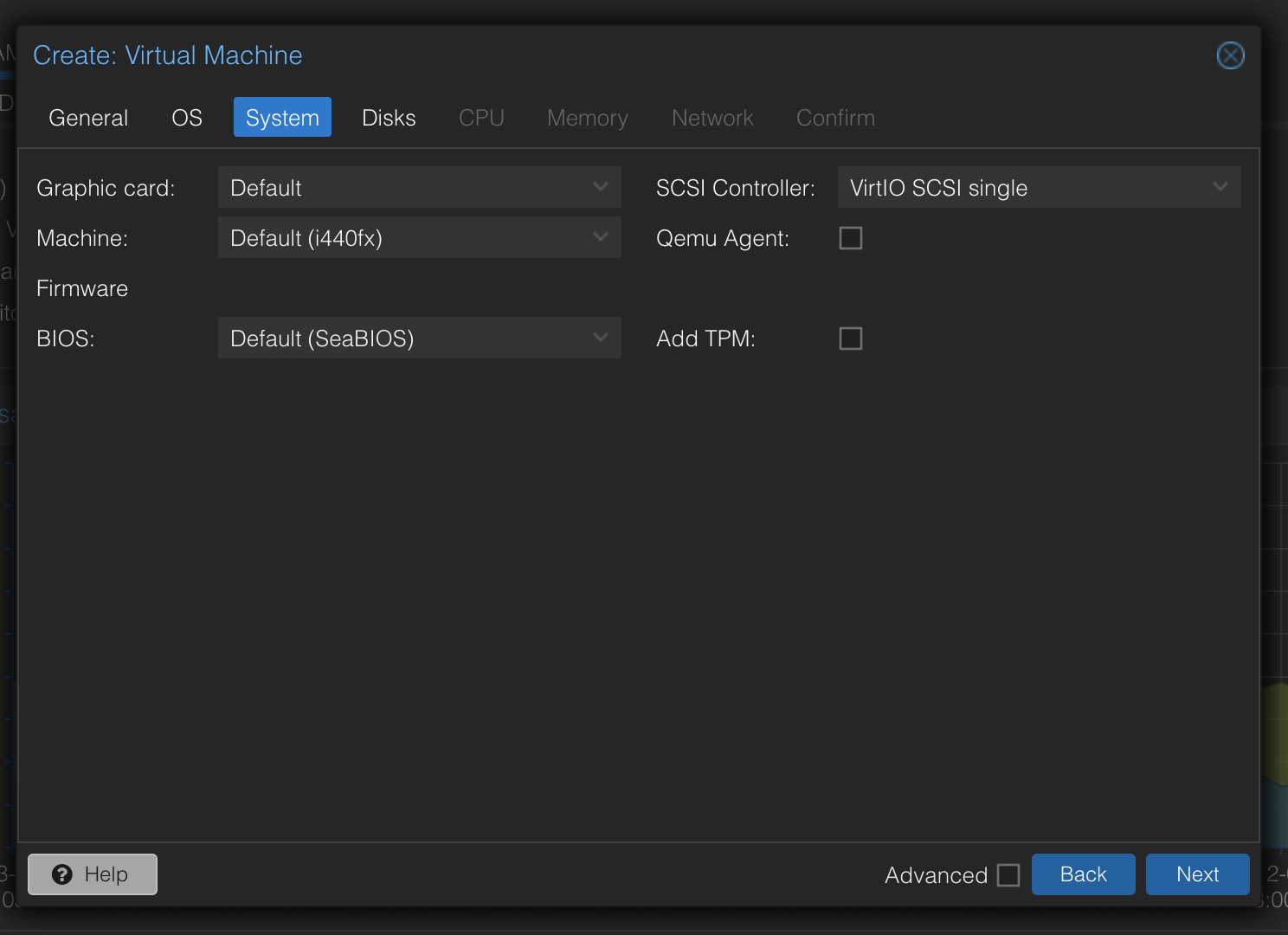Switch to the OS tab

[187, 118]
